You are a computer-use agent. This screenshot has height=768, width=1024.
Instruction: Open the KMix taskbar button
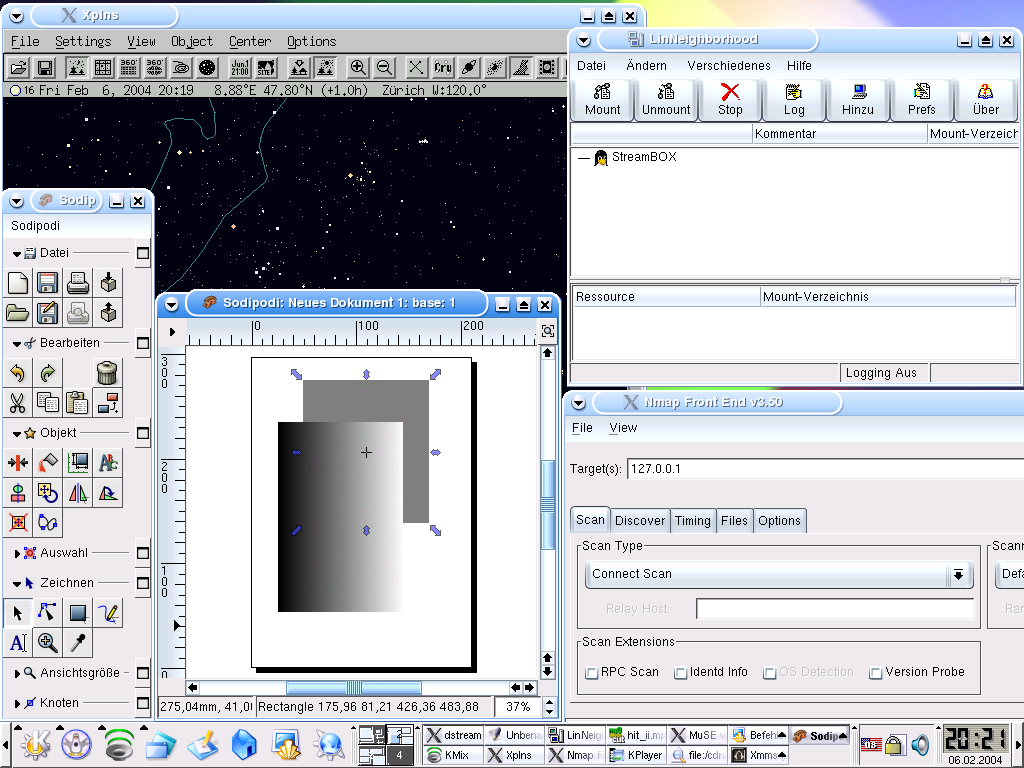click(x=455, y=755)
